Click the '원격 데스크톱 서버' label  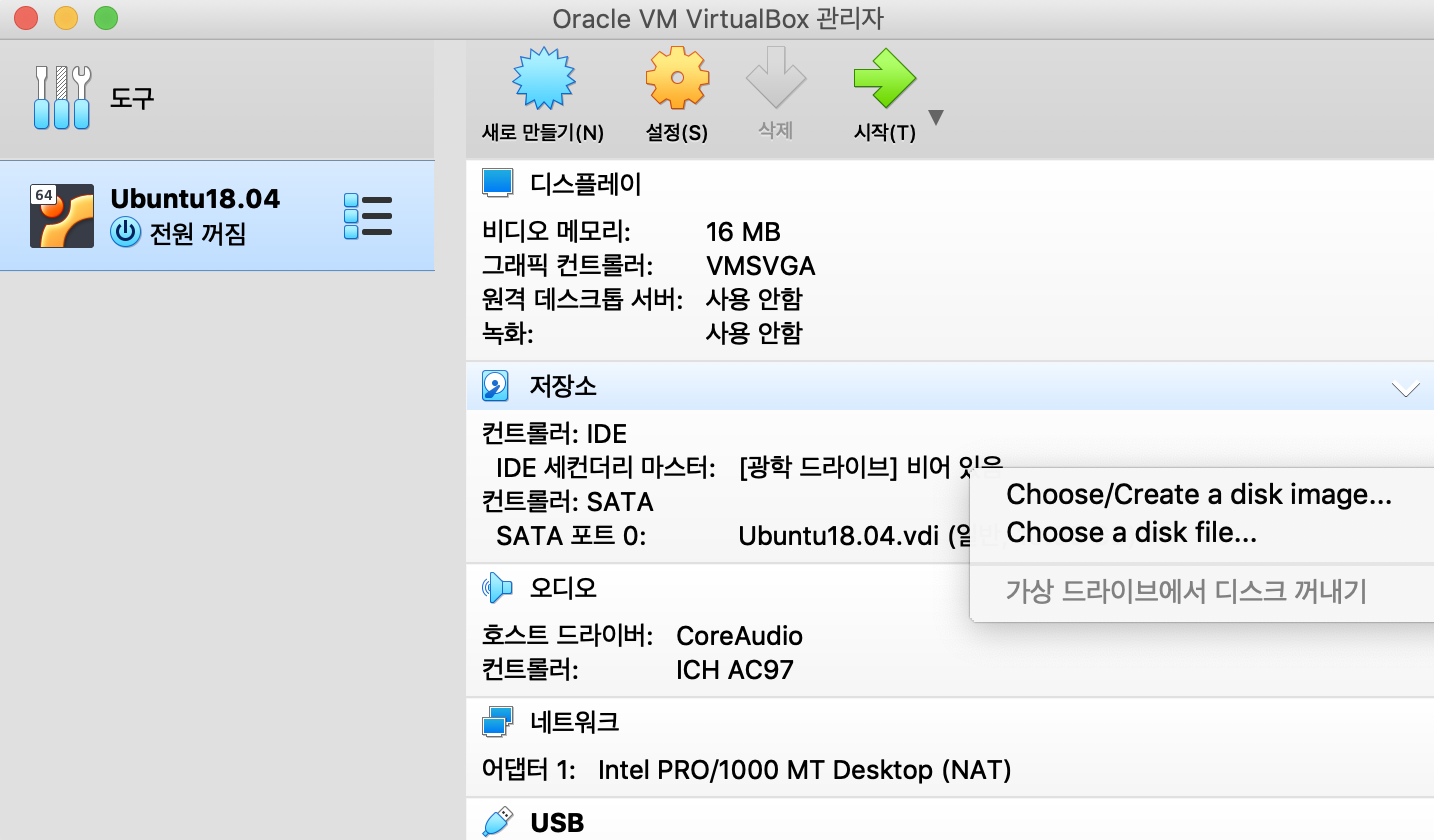[x=582, y=299]
